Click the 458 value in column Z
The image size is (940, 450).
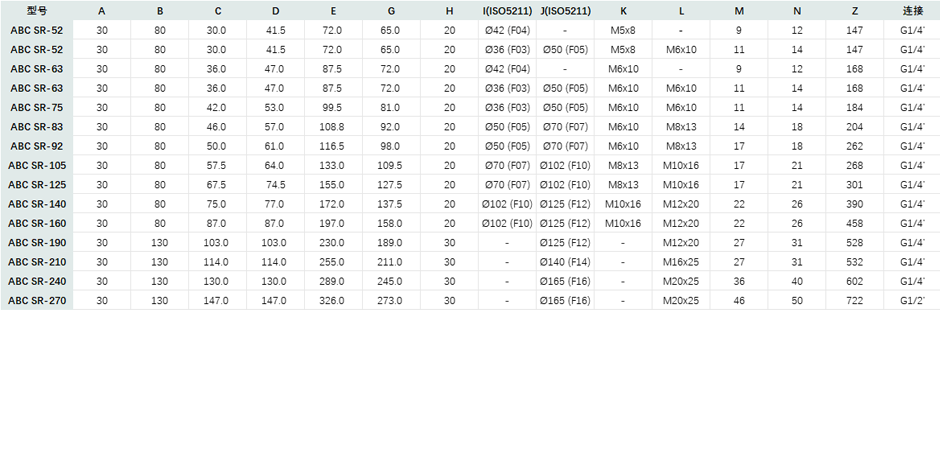click(854, 223)
